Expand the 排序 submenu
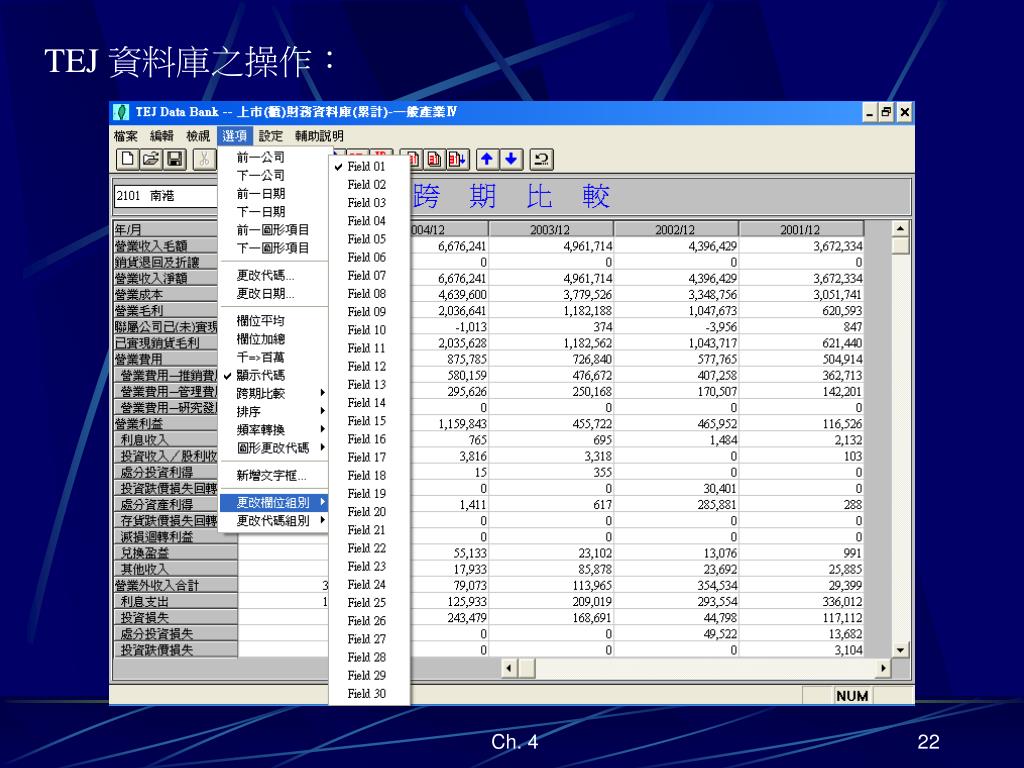The image size is (1024, 768). (273, 411)
